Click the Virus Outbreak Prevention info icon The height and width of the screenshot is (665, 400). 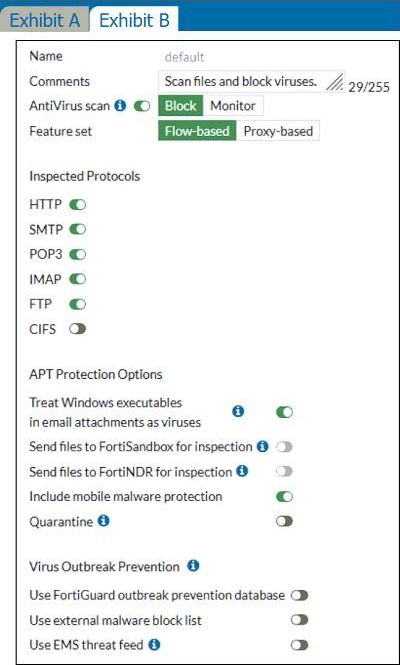193,566
